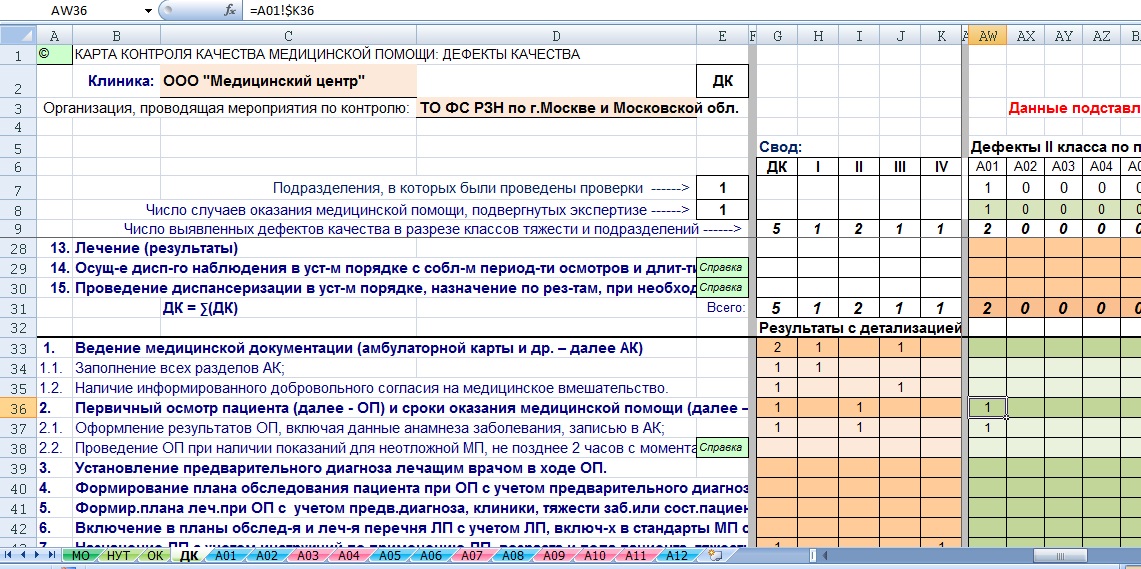Open the A07 sheet tab
Viewport: 1141px width, 569px height.
click(472, 556)
